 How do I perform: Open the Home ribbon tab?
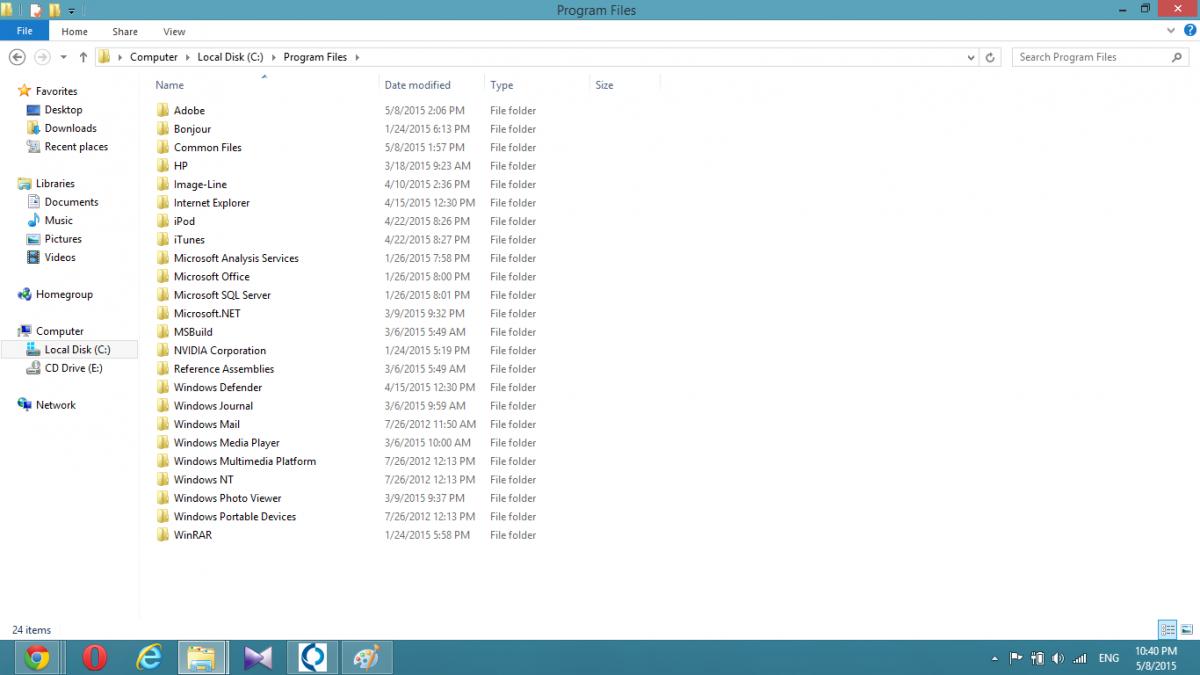point(74,32)
